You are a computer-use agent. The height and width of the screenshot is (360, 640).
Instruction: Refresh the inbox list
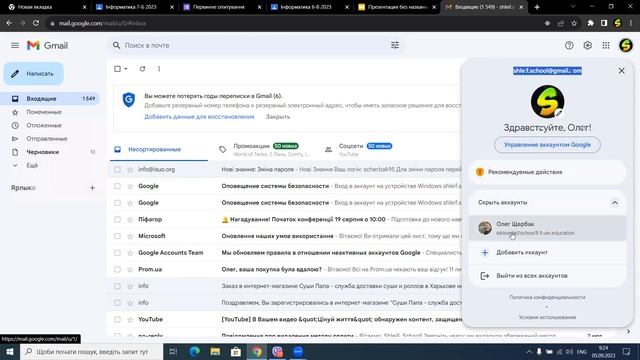[x=142, y=69]
